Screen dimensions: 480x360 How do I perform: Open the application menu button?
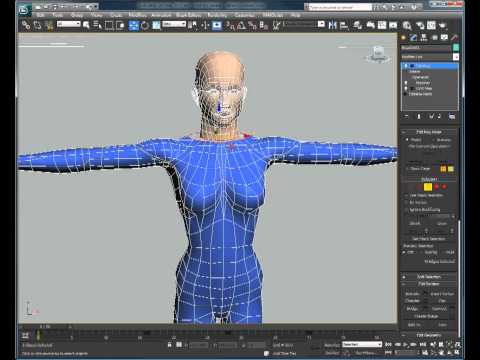coord(25,10)
